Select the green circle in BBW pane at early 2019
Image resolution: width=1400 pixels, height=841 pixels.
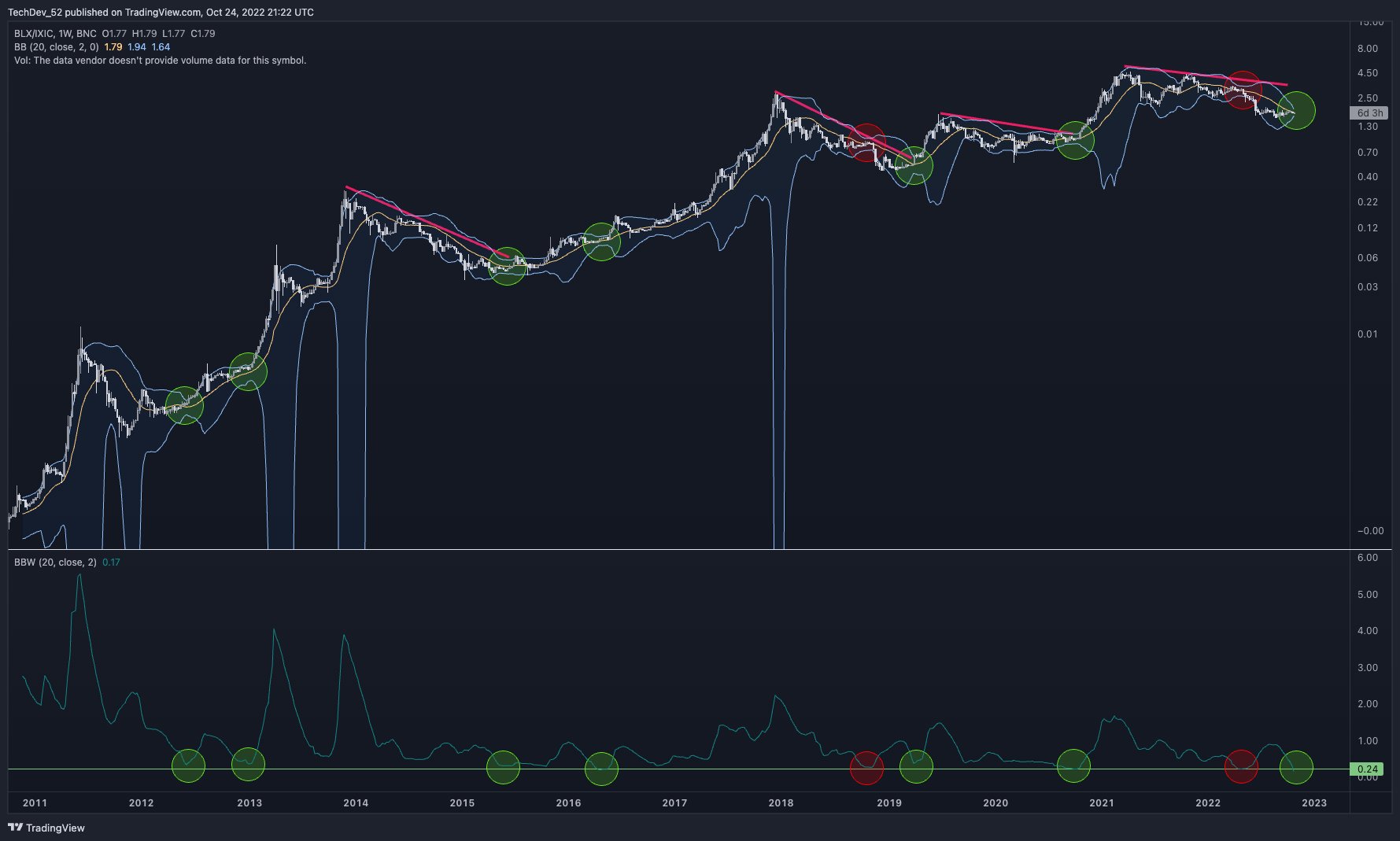coord(916,766)
